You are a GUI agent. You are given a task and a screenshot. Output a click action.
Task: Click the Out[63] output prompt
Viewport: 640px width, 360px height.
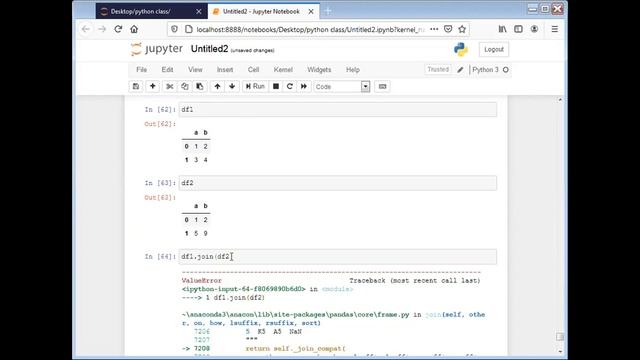coord(160,198)
